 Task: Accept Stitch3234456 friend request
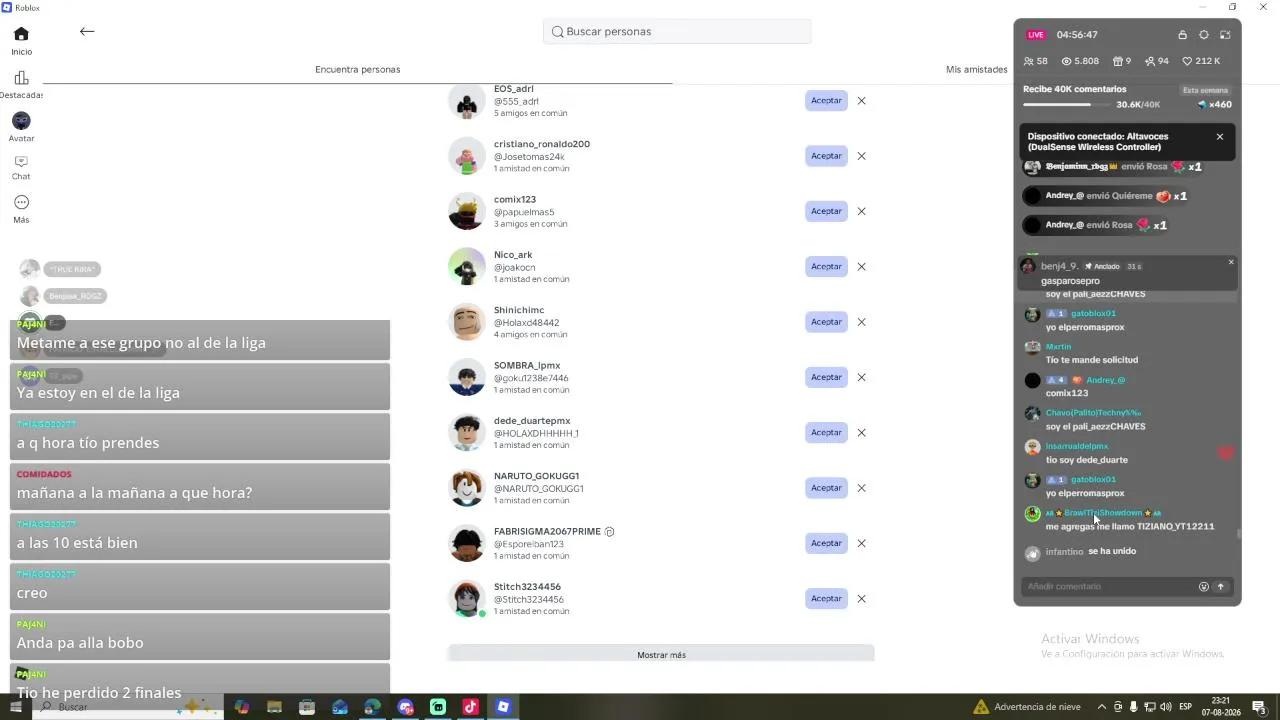(826, 599)
